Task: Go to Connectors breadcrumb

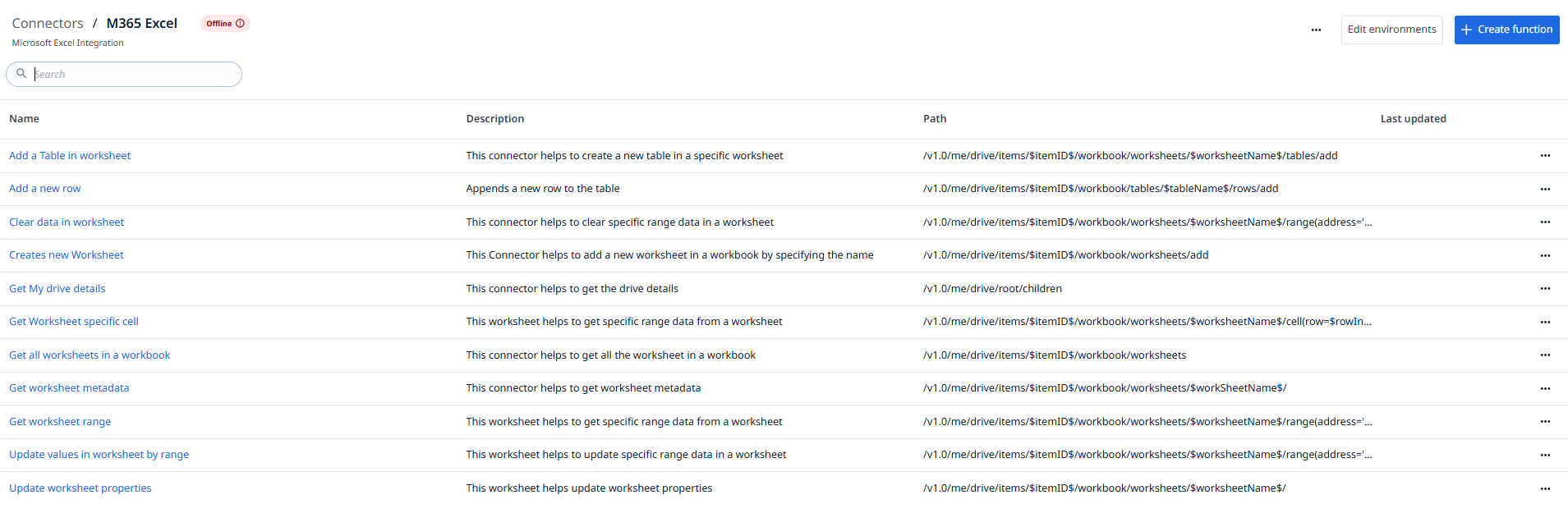Action: [x=48, y=23]
